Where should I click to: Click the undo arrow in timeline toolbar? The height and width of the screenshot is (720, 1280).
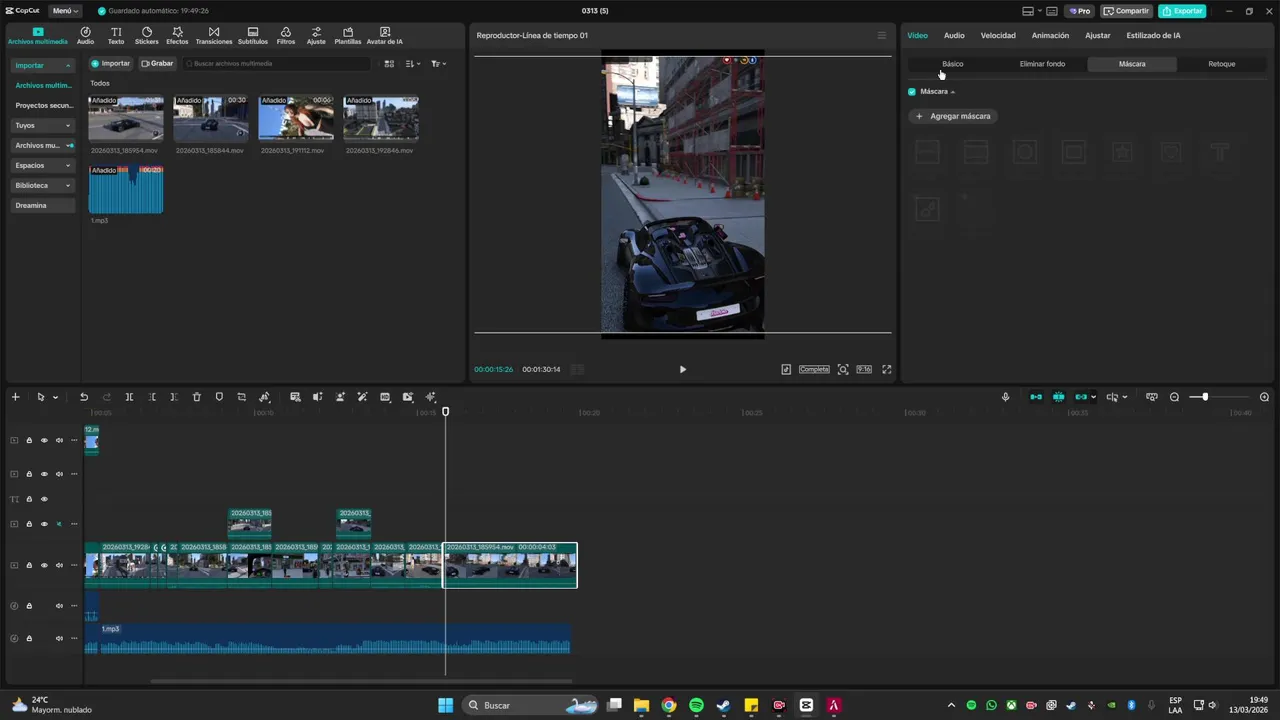tap(84, 397)
